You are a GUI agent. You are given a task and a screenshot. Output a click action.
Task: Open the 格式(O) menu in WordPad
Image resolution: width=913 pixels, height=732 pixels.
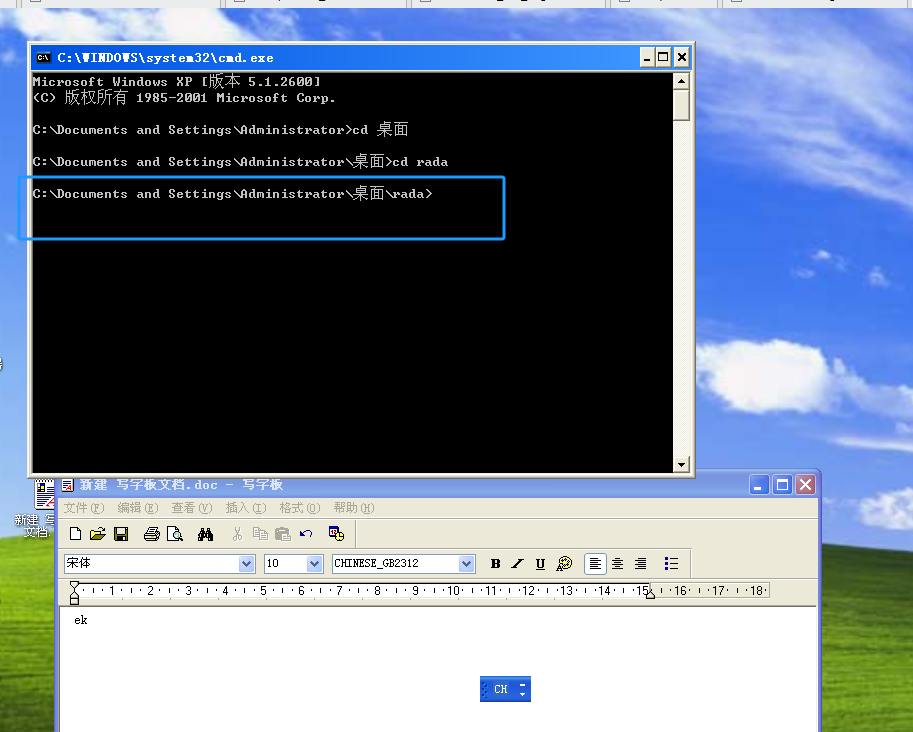(300, 508)
